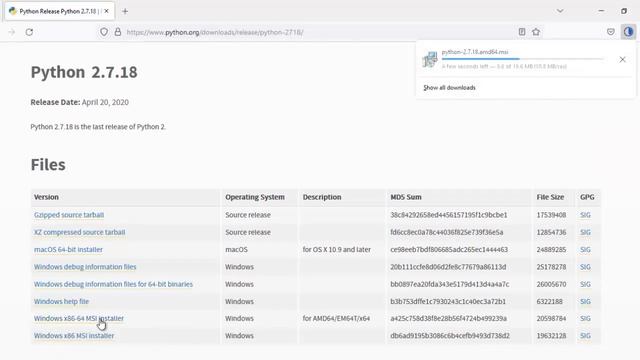Open Windows debug information files link
The width and height of the screenshot is (640, 360).
tap(85, 267)
